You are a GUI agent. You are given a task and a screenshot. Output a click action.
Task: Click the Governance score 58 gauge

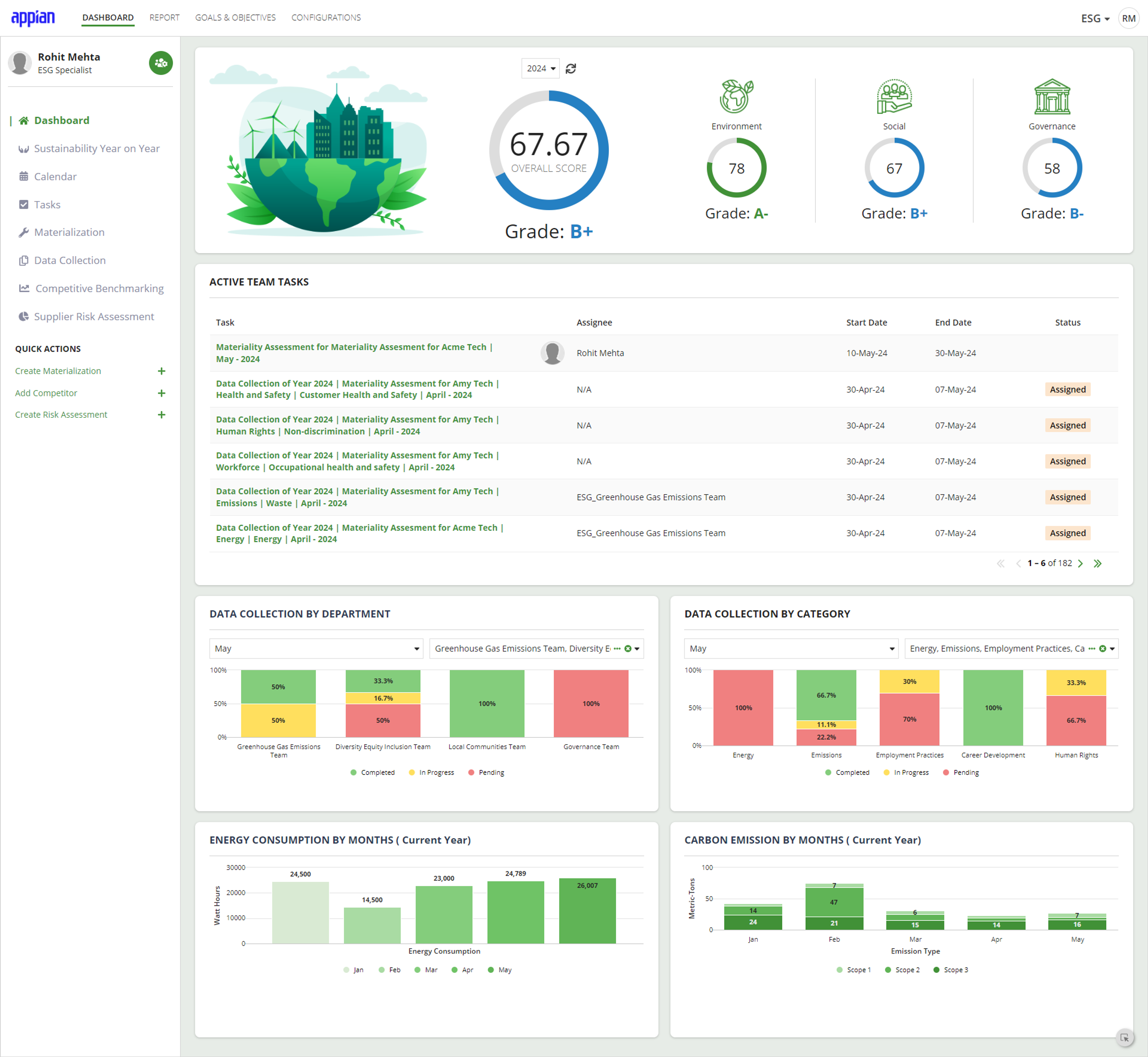(x=1052, y=168)
